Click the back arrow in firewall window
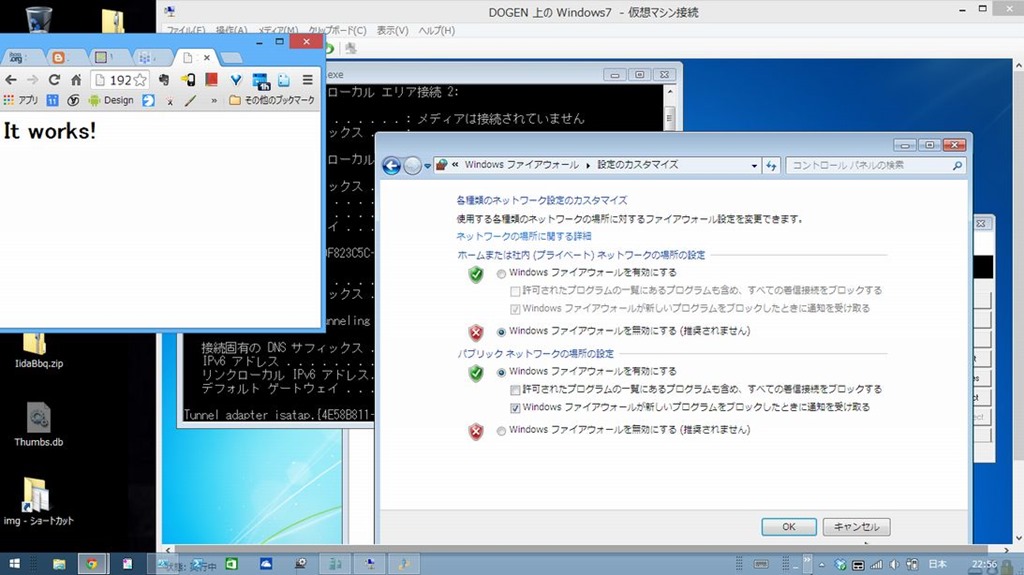Image resolution: width=1024 pixels, height=575 pixels. coord(391,166)
